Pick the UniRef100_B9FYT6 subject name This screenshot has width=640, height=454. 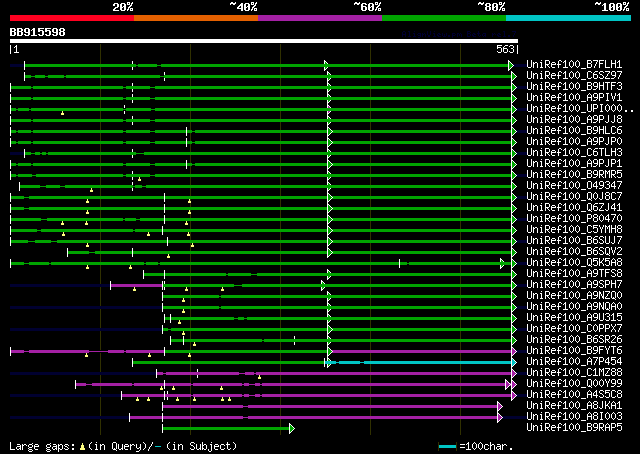point(574,351)
